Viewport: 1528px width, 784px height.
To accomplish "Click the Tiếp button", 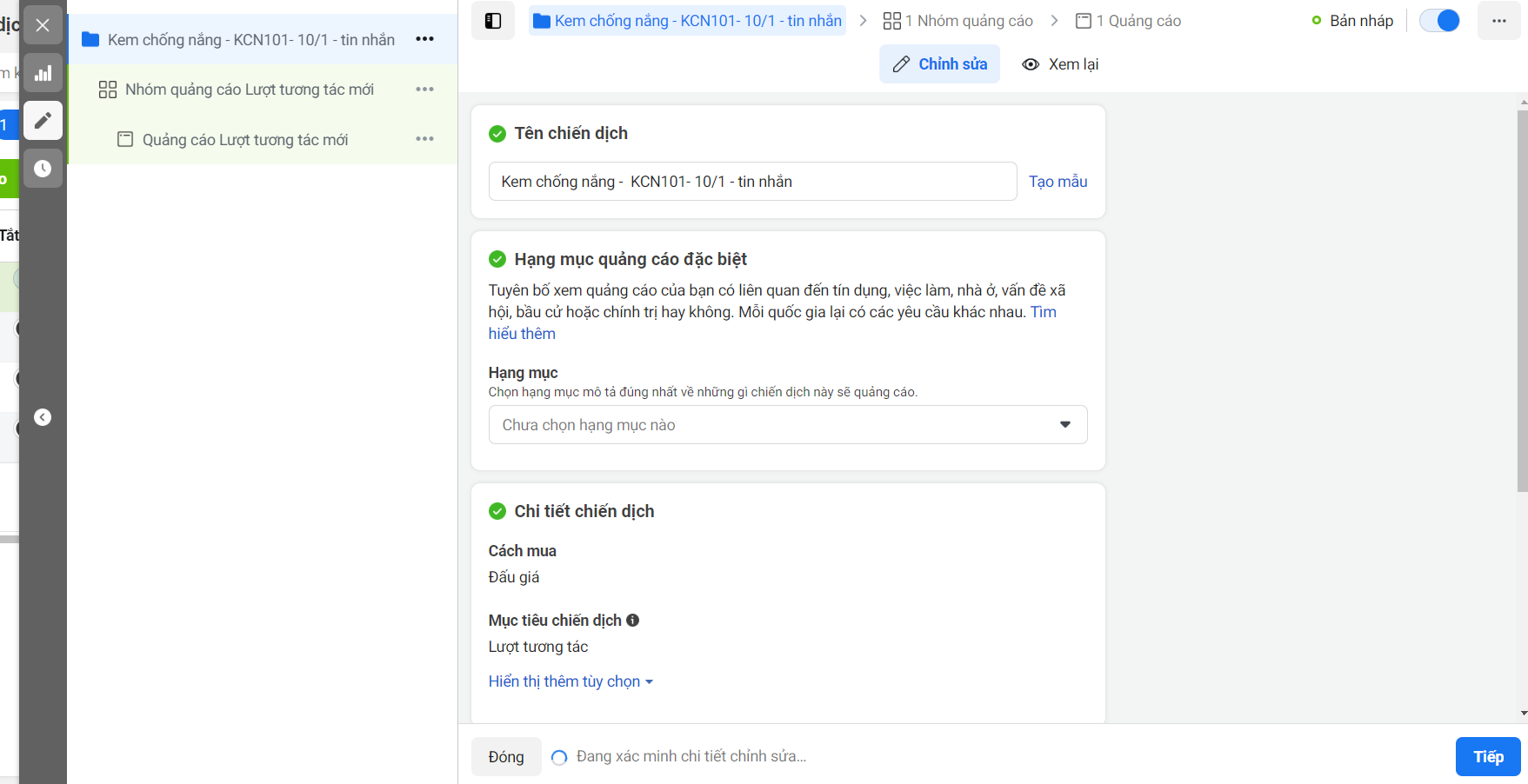I will (x=1488, y=757).
